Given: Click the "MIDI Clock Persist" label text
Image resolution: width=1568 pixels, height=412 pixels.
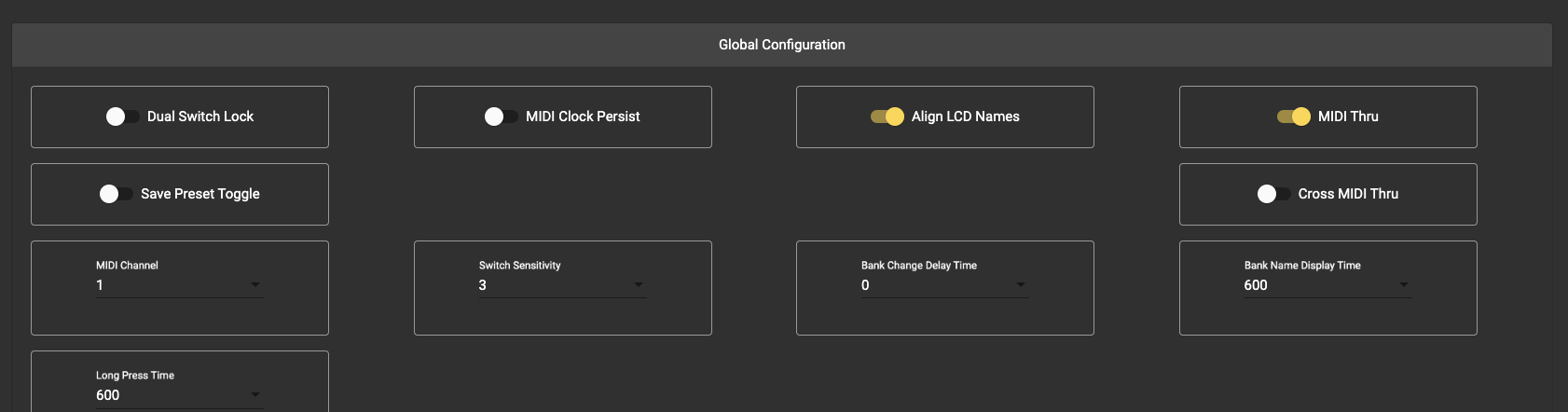Looking at the screenshot, I should tap(583, 117).
